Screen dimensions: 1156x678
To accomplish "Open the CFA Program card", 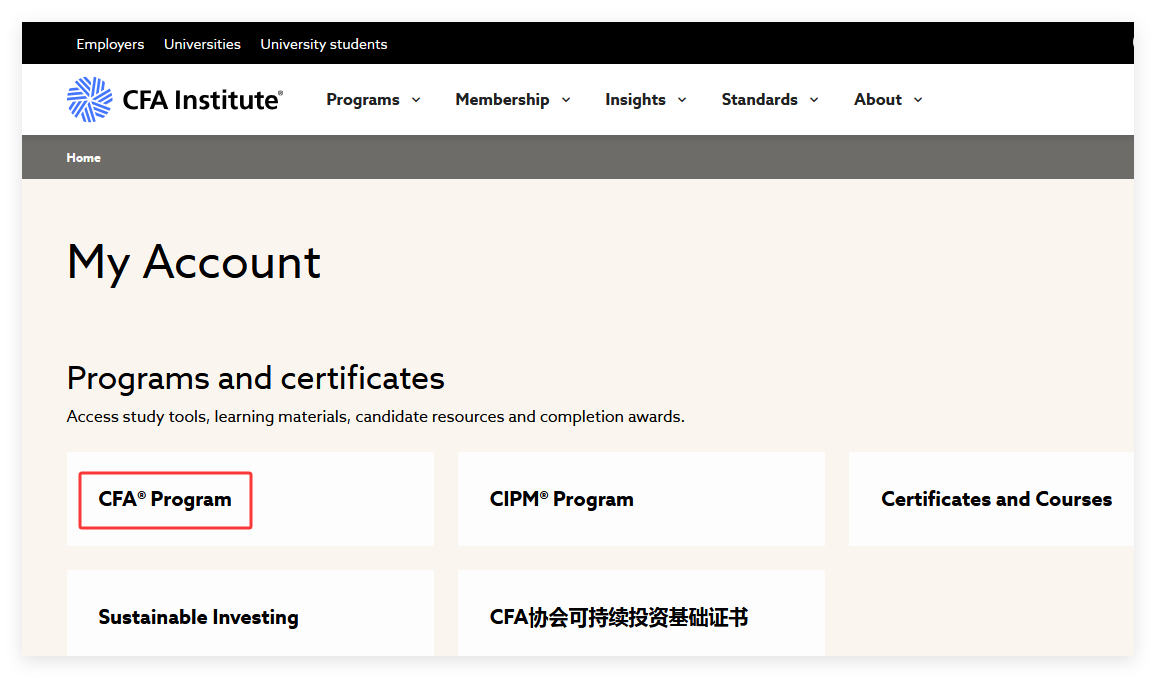I will (x=250, y=499).
